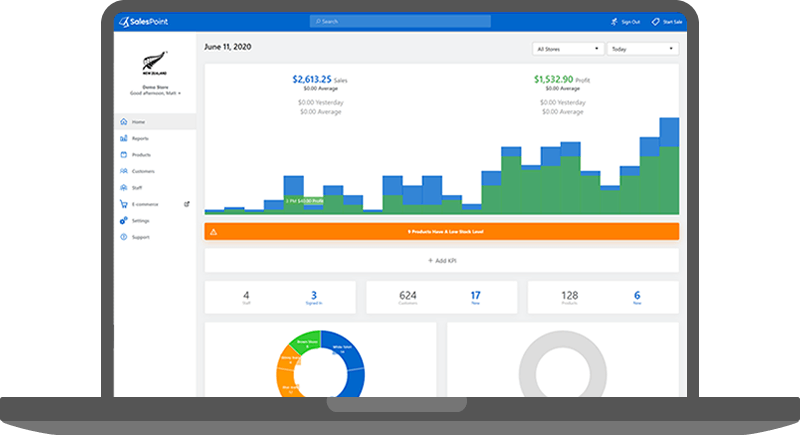Viewport: 800px width, 435px height.
Task: Click the Start Sale label
Action: point(672,22)
